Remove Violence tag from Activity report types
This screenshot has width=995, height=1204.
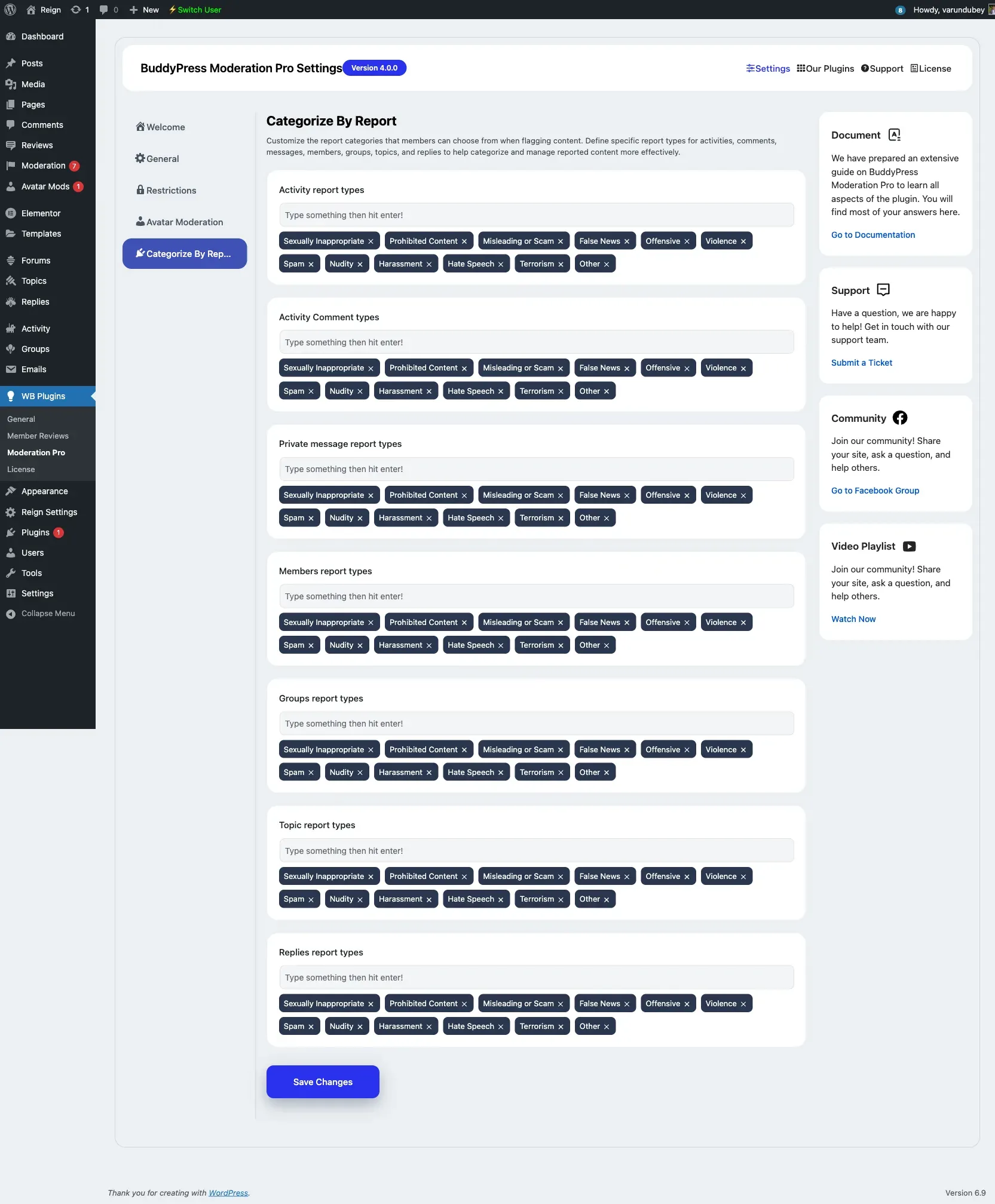tap(743, 241)
